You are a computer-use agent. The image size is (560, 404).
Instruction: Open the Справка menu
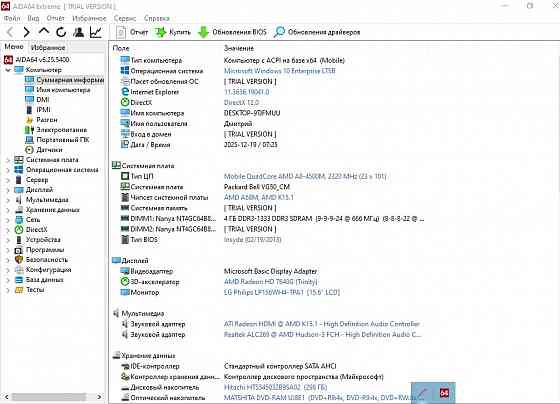coord(156,18)
